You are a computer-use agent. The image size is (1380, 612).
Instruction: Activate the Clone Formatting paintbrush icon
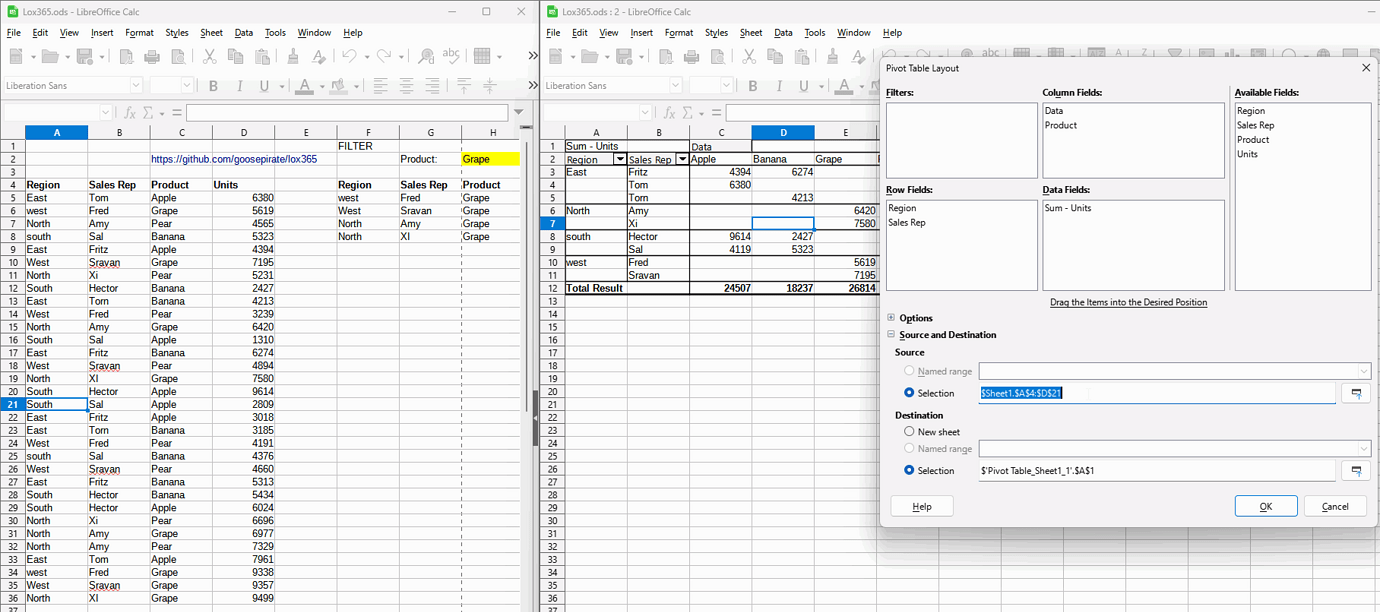pyautogui.click(x=295, y=55)
